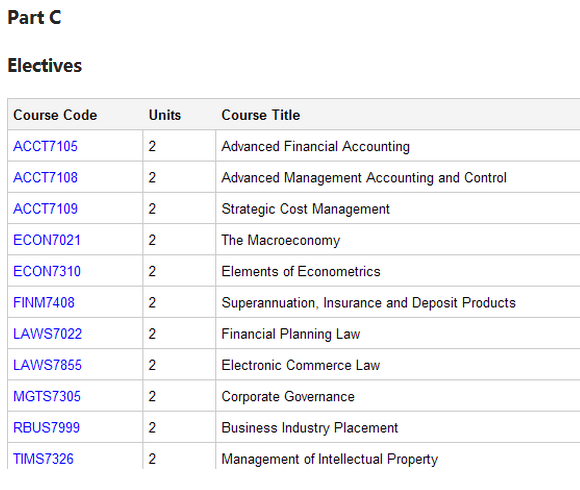This screenshot has width=580, height=490.
Task: Click the TIMS7326 course code
Action: [43, 459]
